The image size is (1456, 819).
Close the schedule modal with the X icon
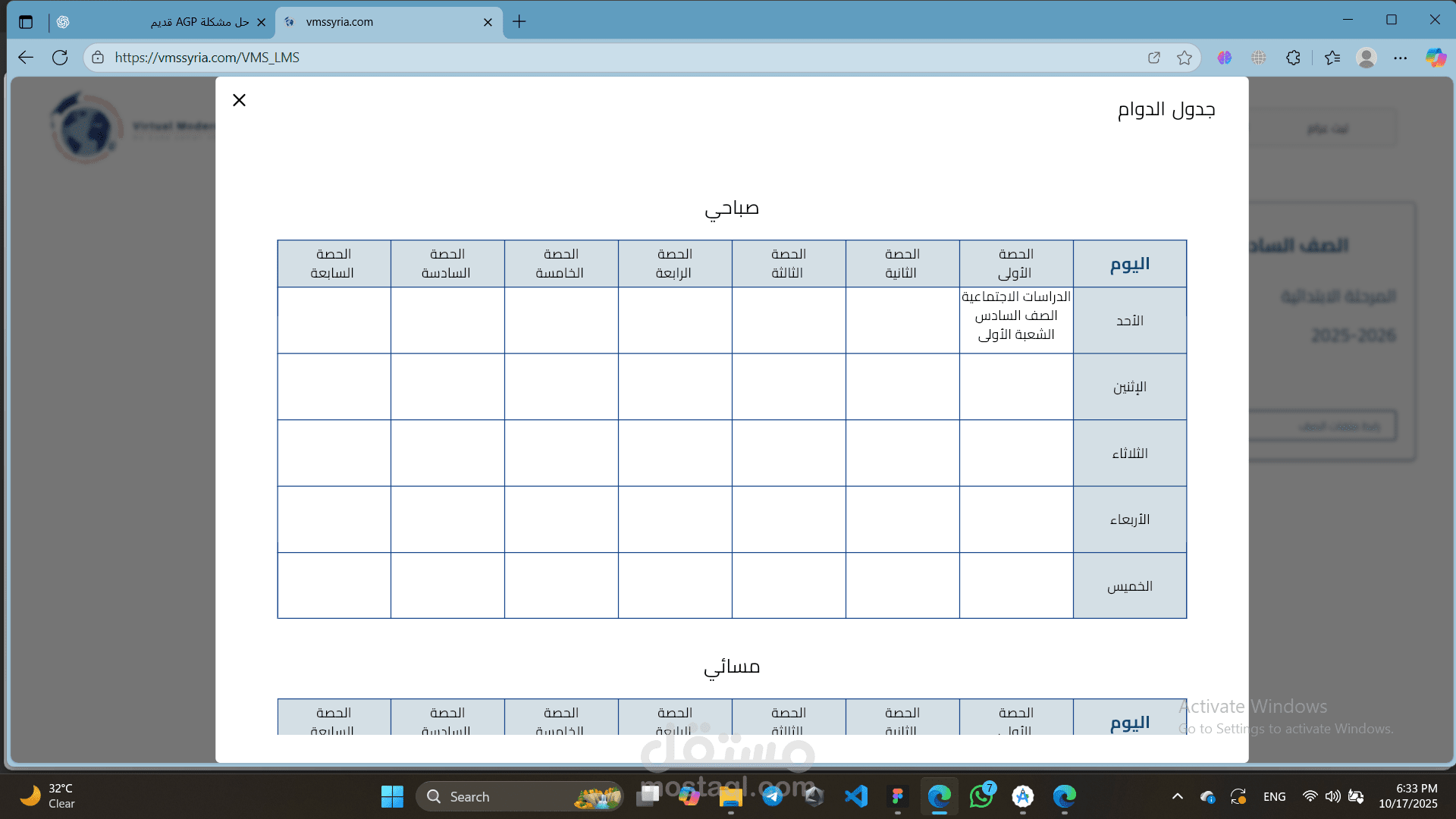[239, 100]
